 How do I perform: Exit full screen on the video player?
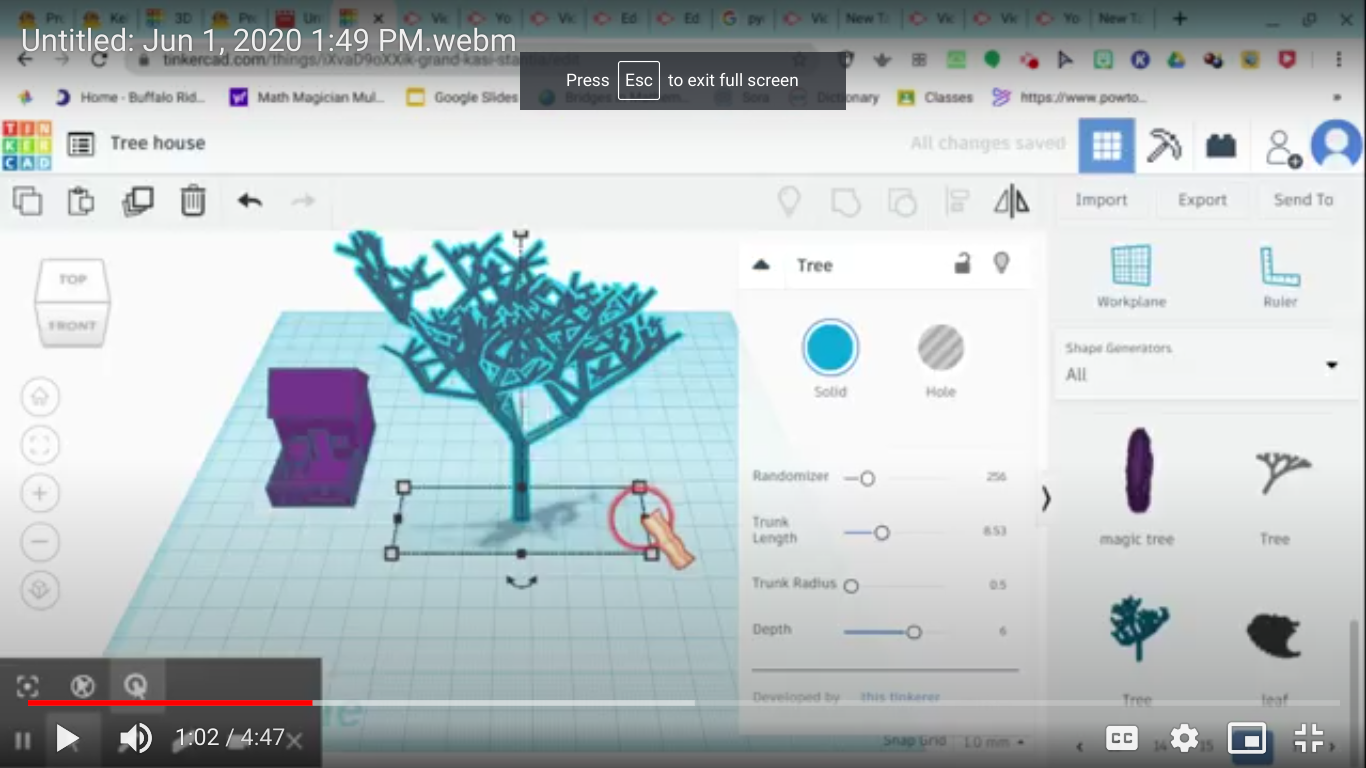point(1309,739)
